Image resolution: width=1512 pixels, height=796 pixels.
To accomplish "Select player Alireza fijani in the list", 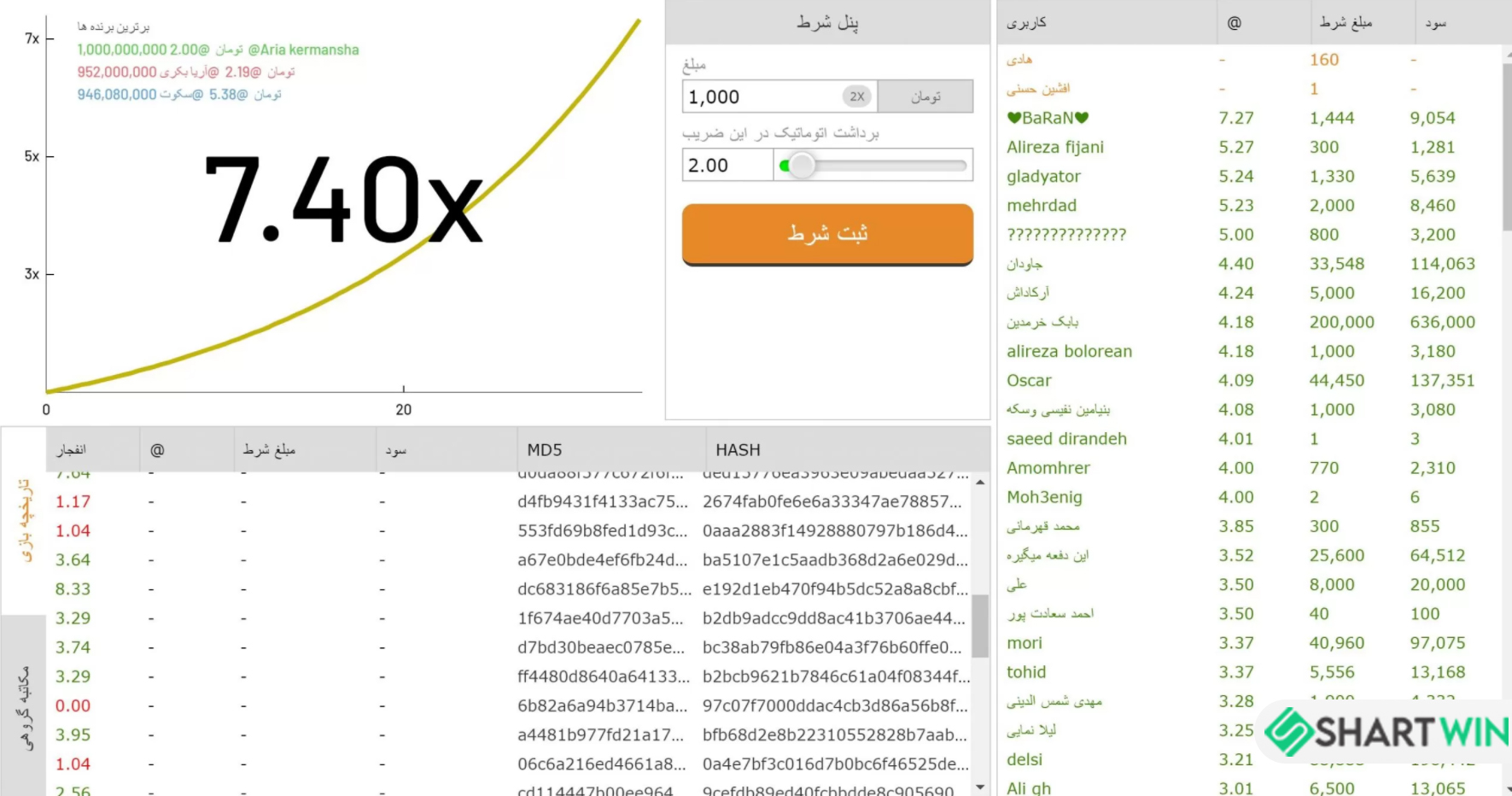I will (x=1055, y=147).
